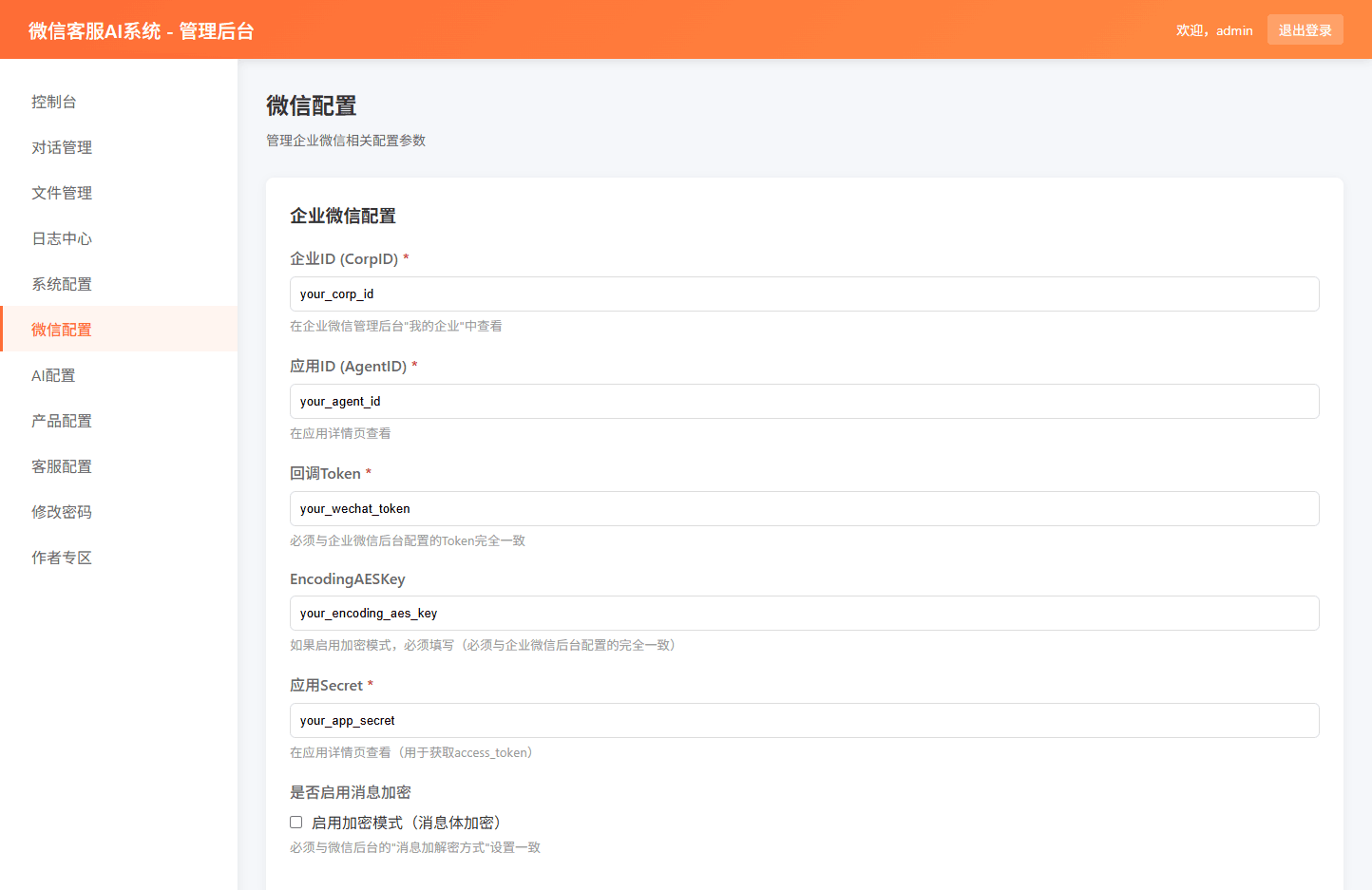Open the AI配置 configuration page
Viewport: 1372px width, 890px height.
coord(53,374)
